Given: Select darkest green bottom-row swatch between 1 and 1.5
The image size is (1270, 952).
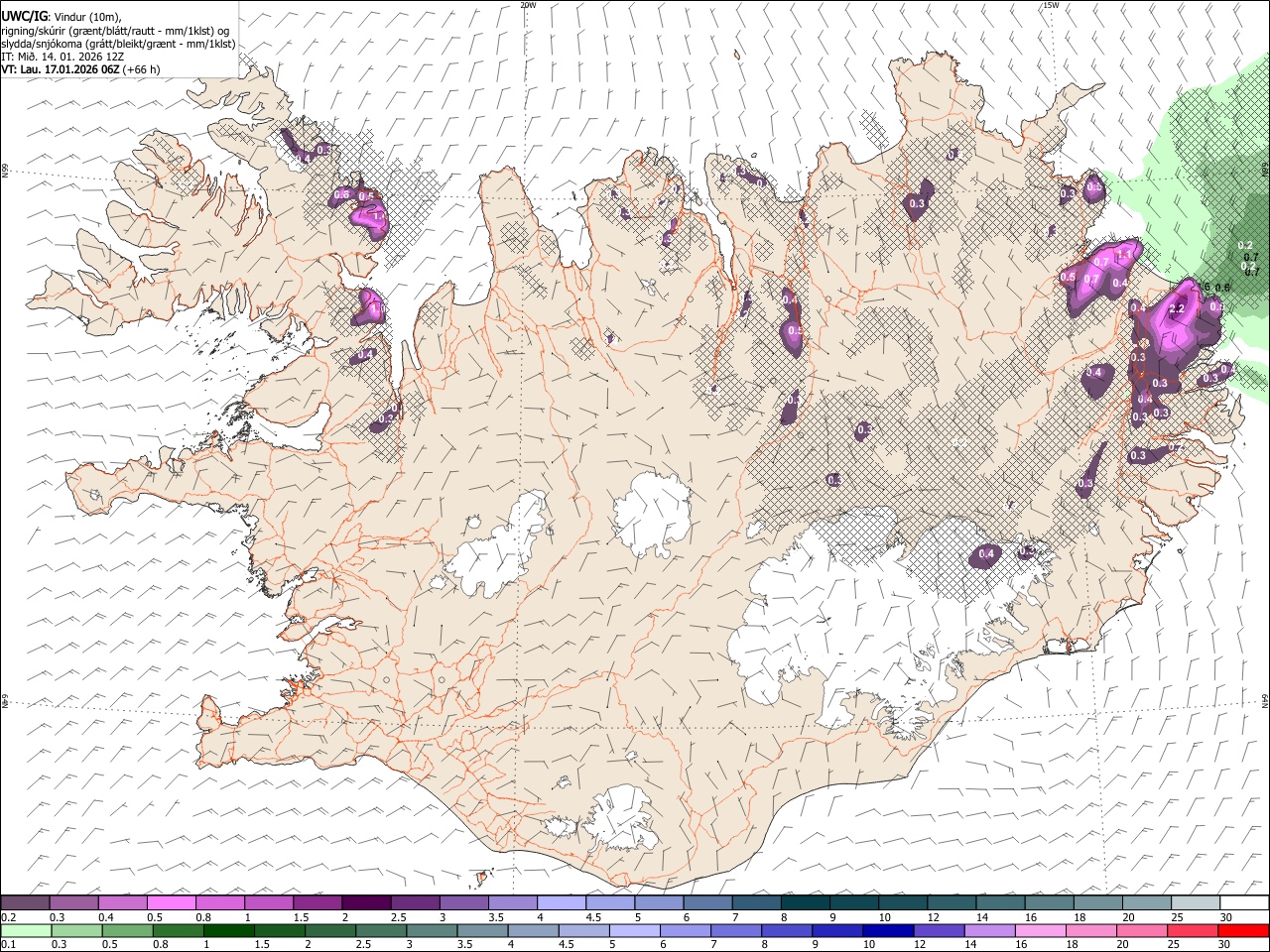Looking at the screenshot, I should (x=228, y=930).
